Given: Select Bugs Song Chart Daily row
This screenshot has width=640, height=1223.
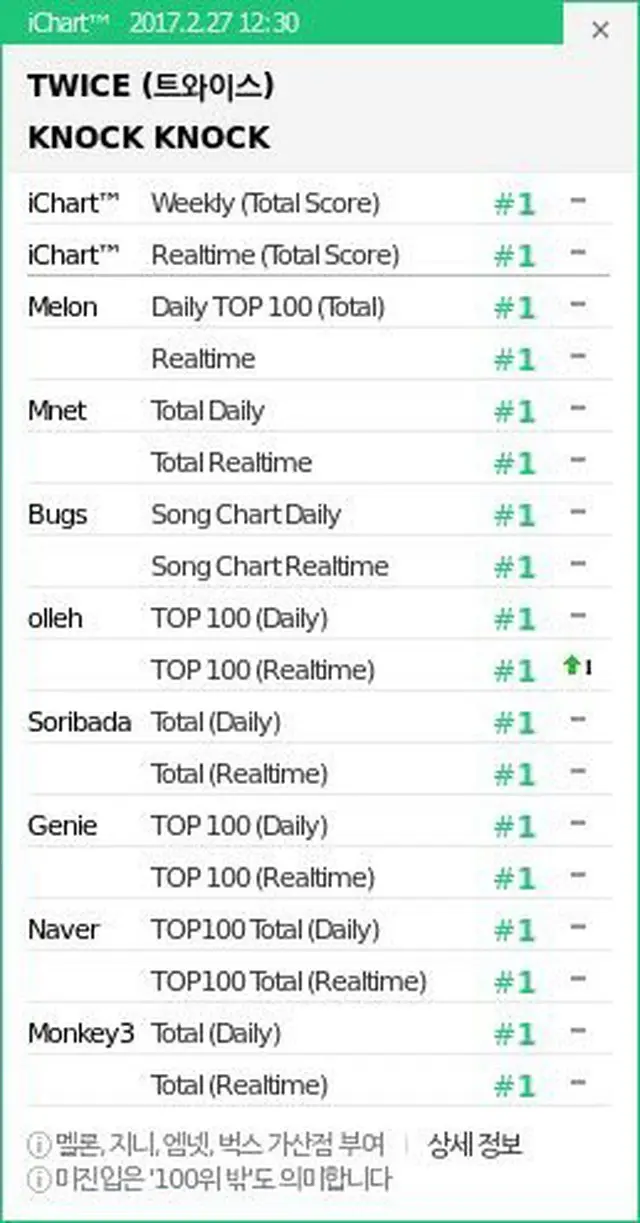Looking at the screenshot, I should pyautogui.click(x=318, y=515).
